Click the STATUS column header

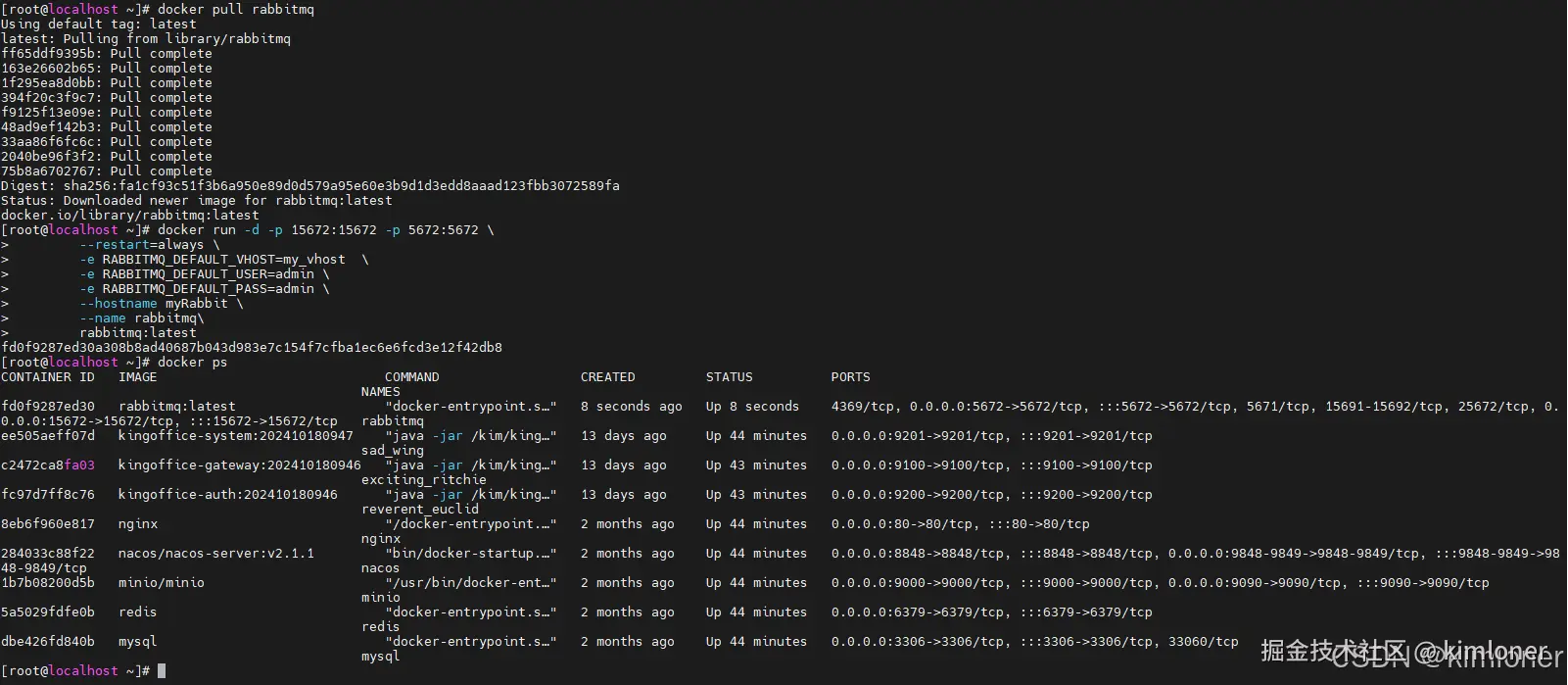[729, 377]
